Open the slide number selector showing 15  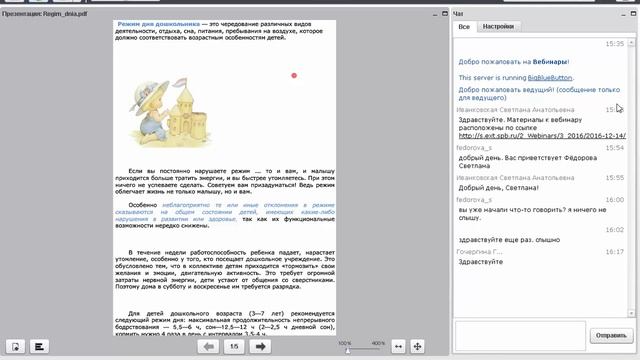pyautogui.click(x=234, y=347)
